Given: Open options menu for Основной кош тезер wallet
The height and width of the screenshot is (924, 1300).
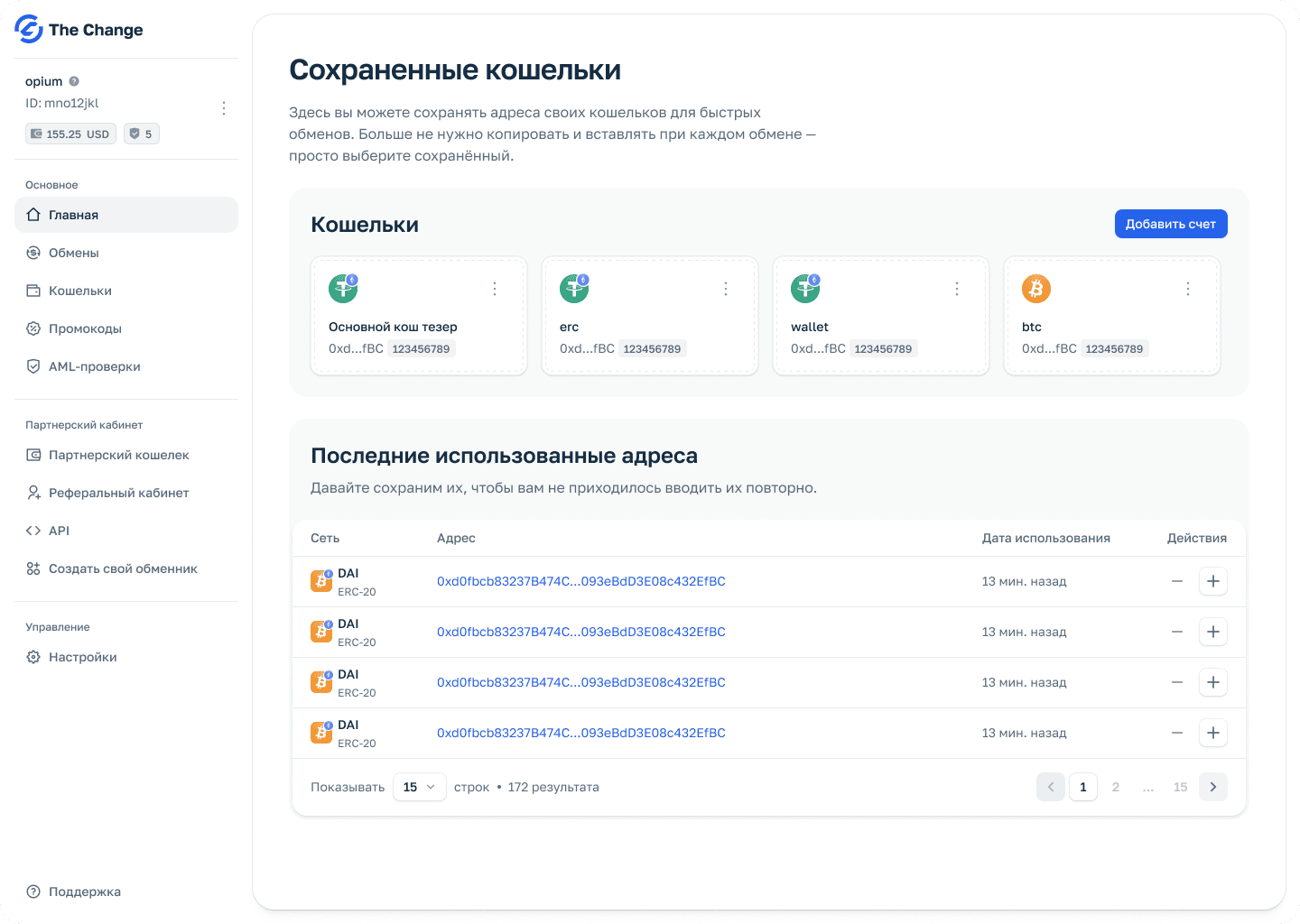Looking at the screenshot, I should 495,289.
